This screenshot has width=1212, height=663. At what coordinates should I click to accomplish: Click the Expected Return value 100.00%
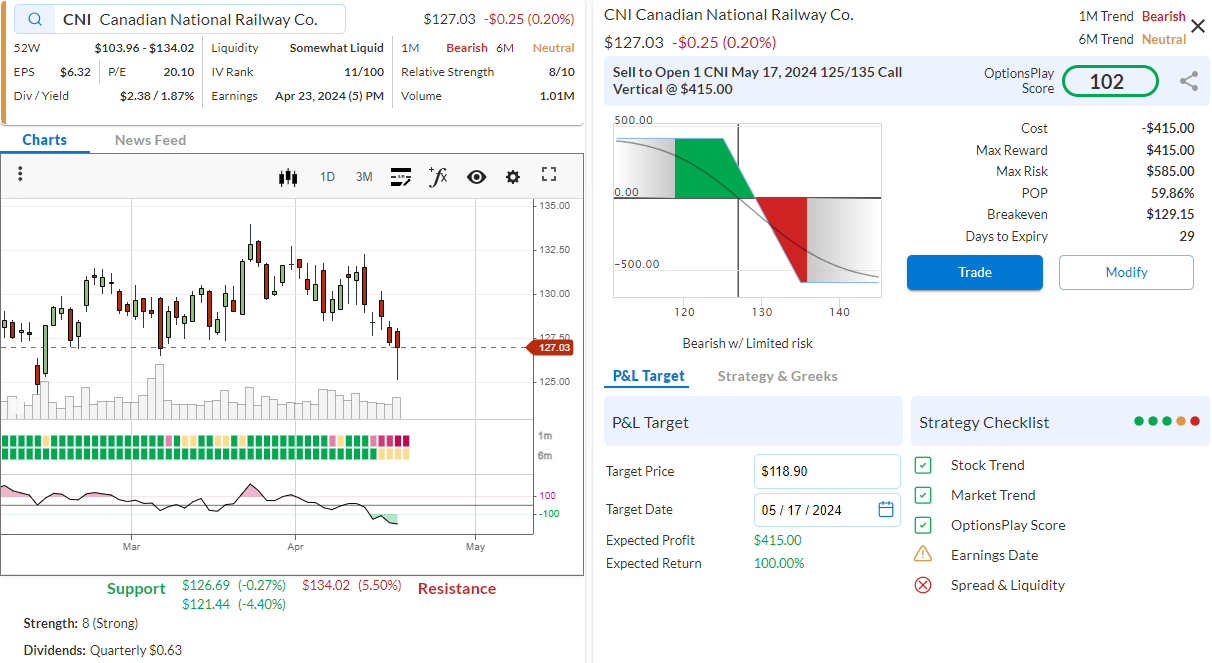(779, 563)
